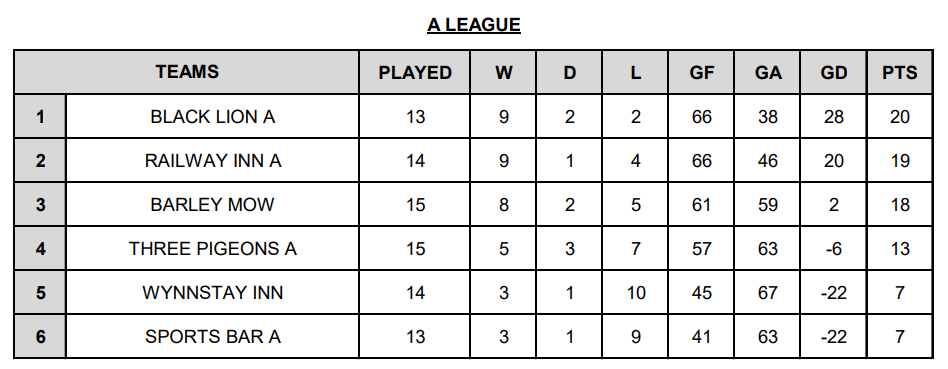Click the WYNNSTAY INN team name
The image size is (948, 369).
[x=212, y=293]
